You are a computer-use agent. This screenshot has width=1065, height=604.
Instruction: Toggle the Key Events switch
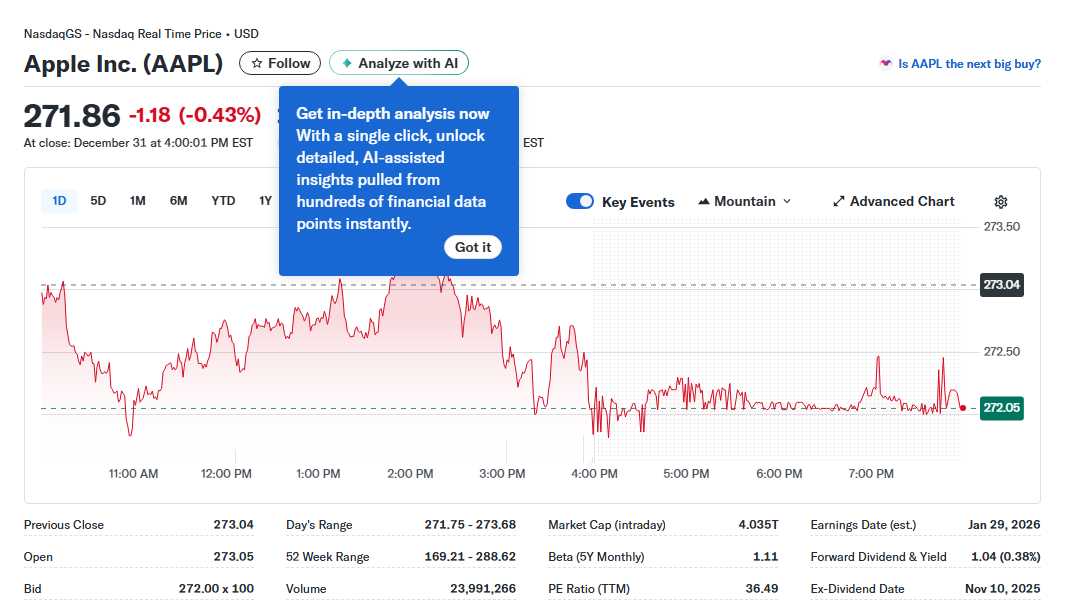580,201
